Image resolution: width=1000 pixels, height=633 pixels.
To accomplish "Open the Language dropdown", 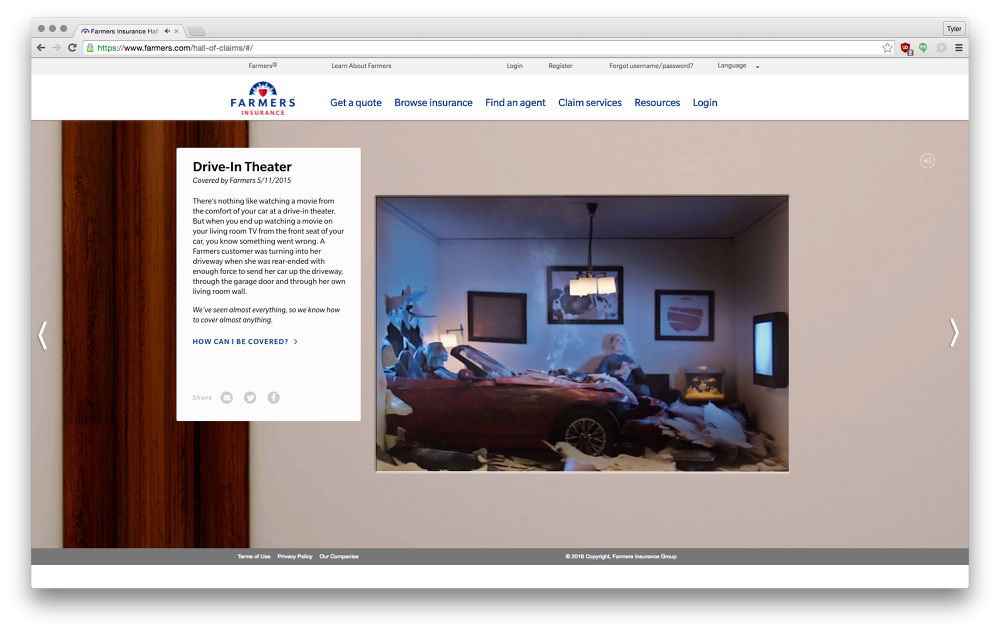I will tap(738, 65).
